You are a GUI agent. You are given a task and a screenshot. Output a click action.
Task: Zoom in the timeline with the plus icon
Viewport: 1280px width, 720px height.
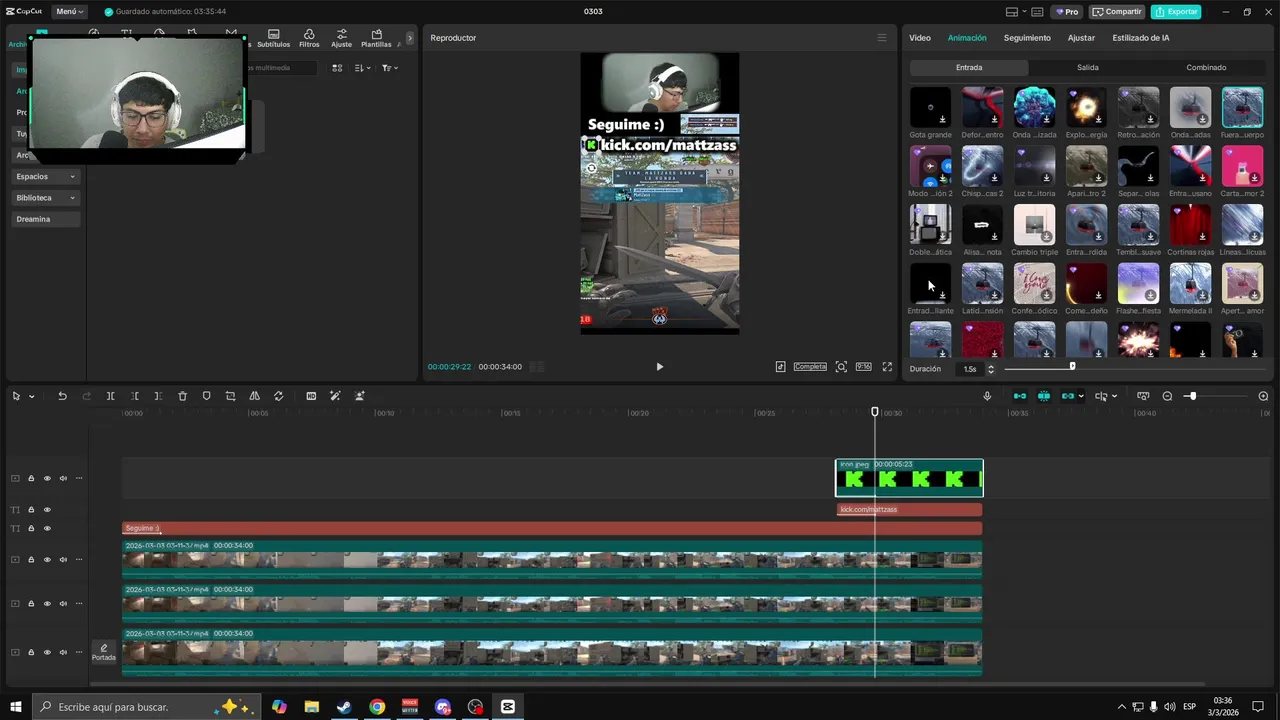tap(1263, 396)
